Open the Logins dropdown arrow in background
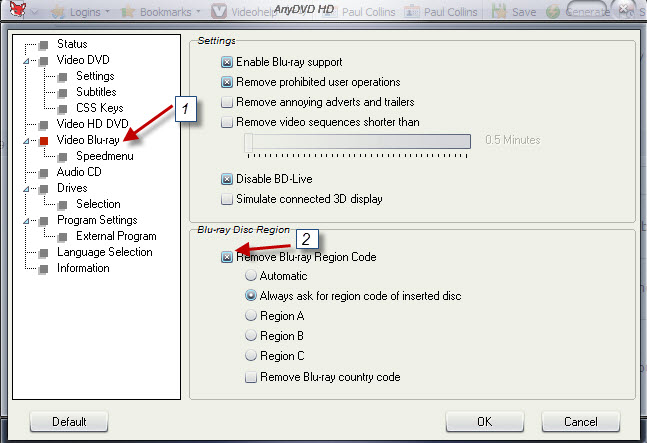 [x=107, y=12]
